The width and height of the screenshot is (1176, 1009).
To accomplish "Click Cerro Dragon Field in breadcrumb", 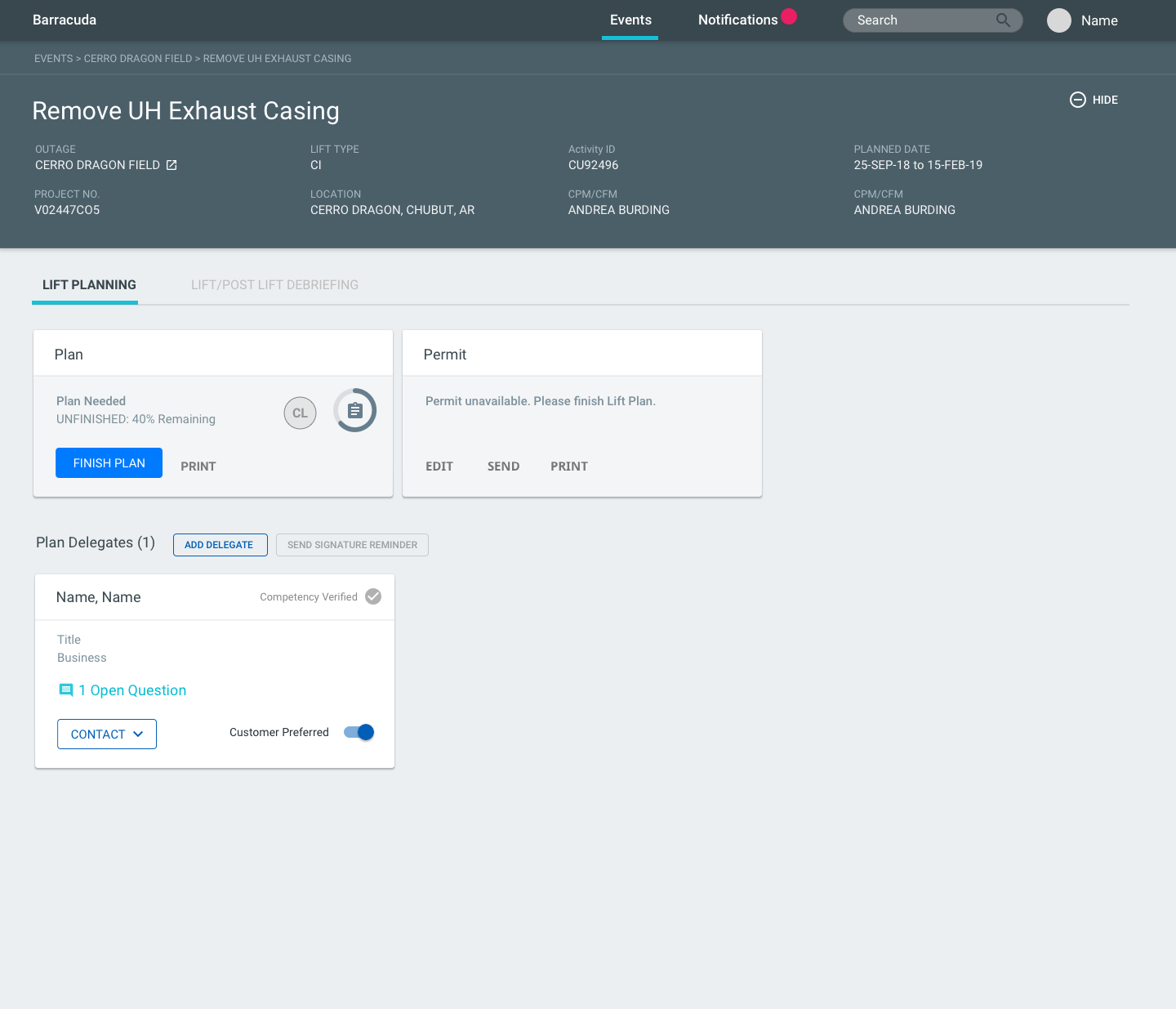I will point(138,59).
